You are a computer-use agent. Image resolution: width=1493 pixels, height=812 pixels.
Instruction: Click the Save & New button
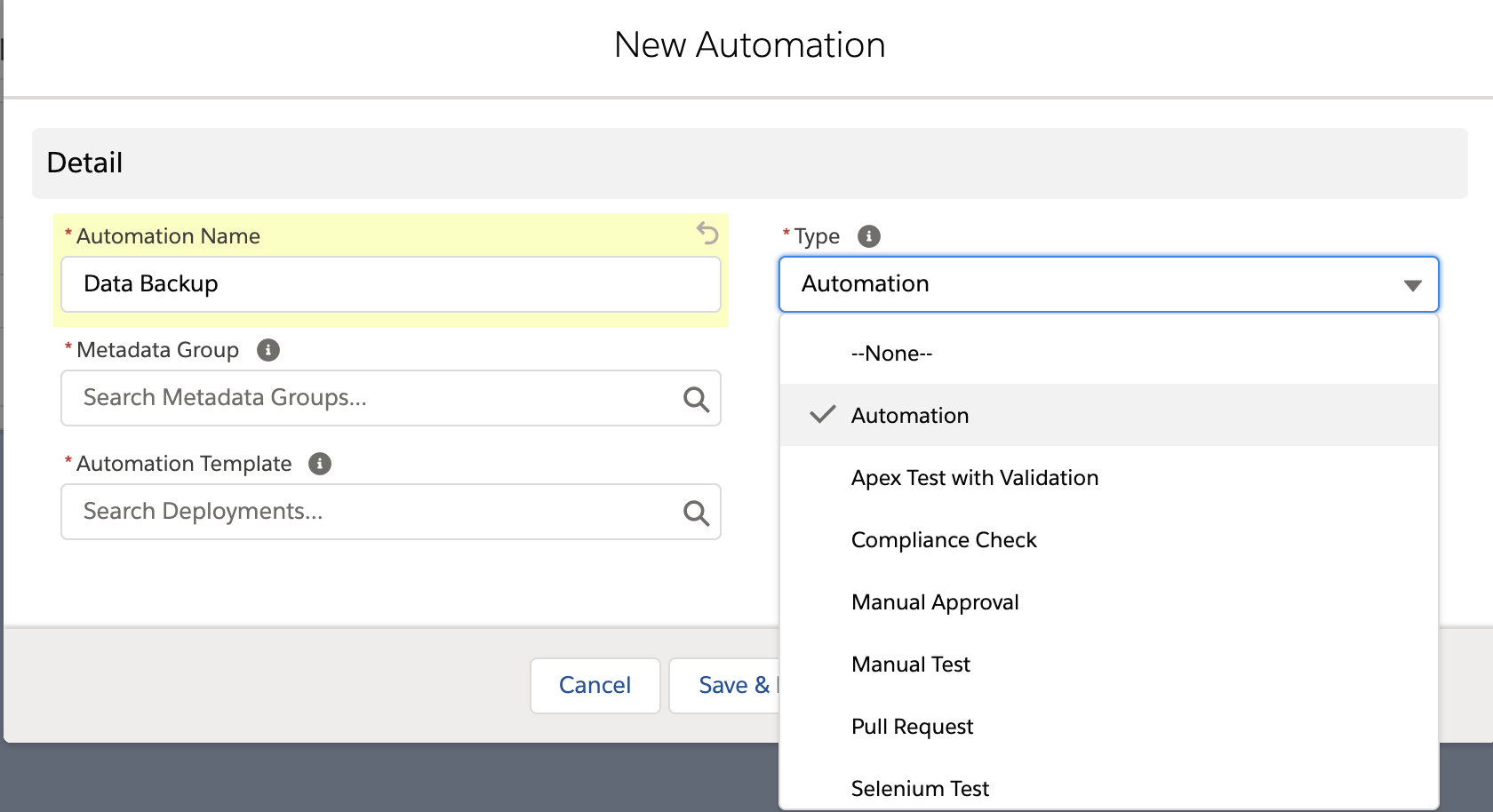tap(724, 685)
